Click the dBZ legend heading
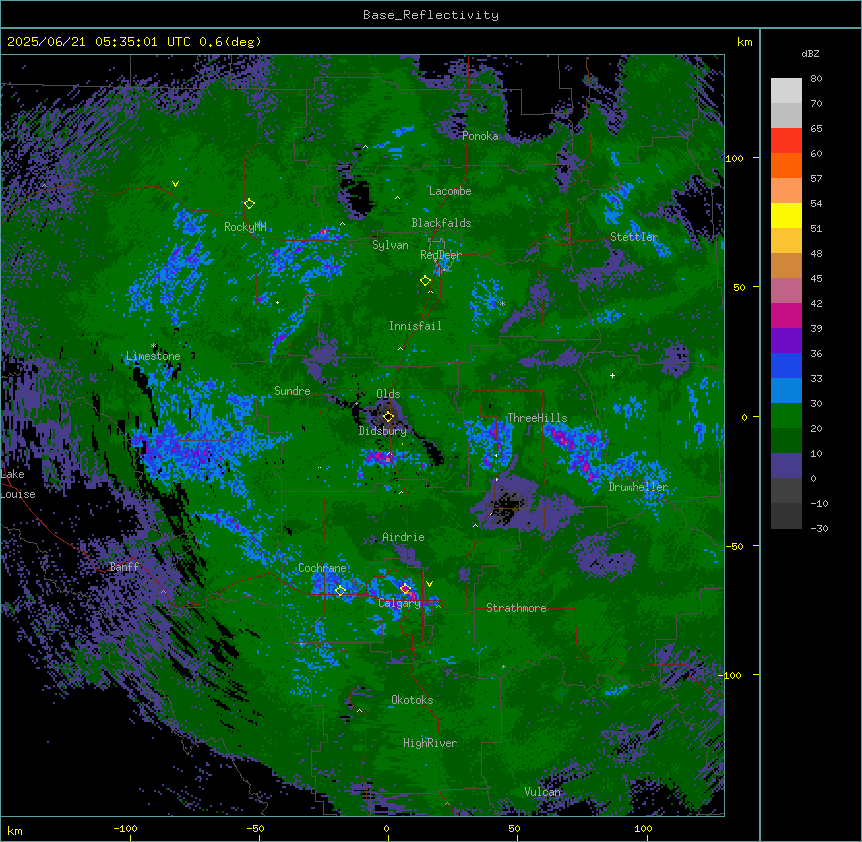This screenshot has height=842, width=862. coord(810,53)
